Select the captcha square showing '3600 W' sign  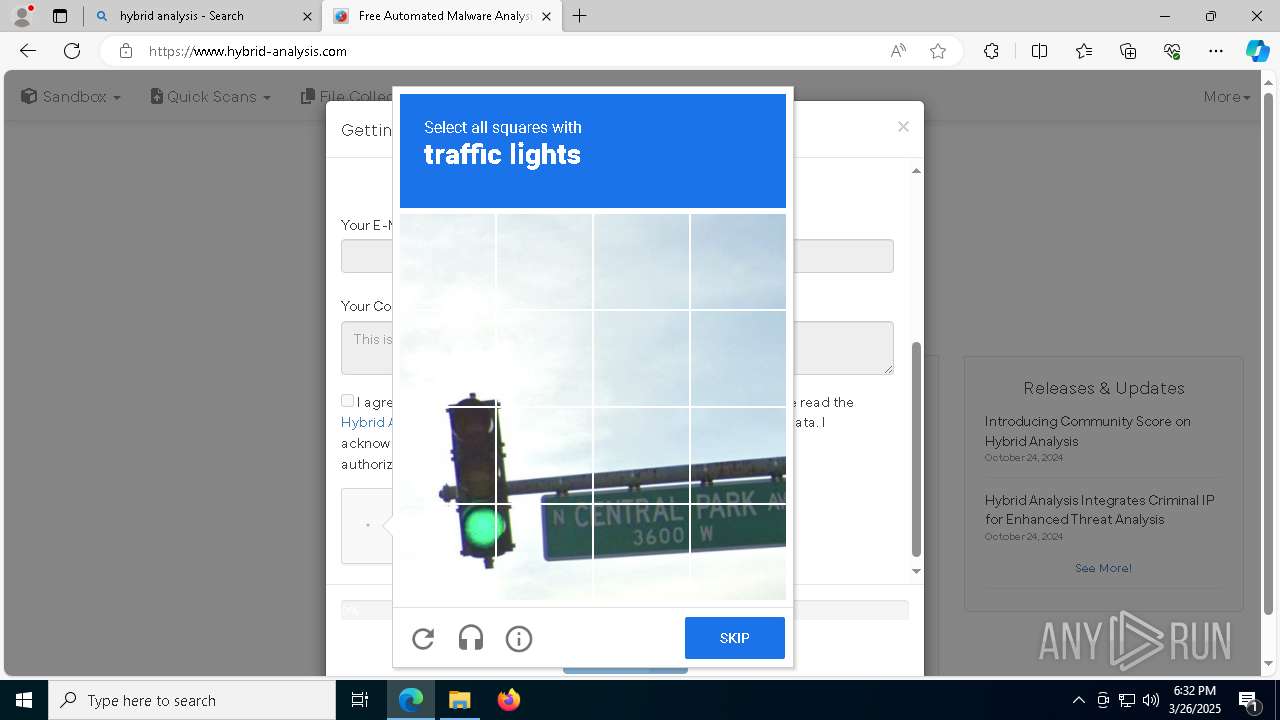coord(641,552)
